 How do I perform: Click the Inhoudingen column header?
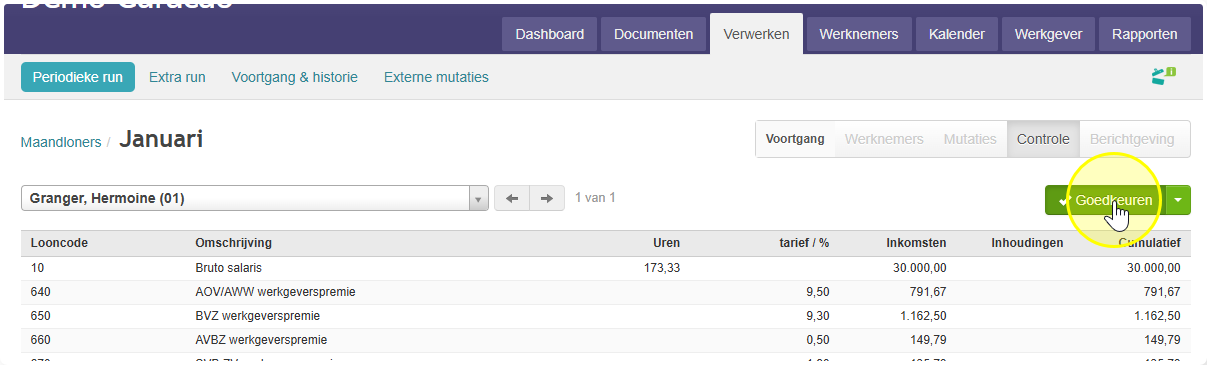coord(1027,243)
